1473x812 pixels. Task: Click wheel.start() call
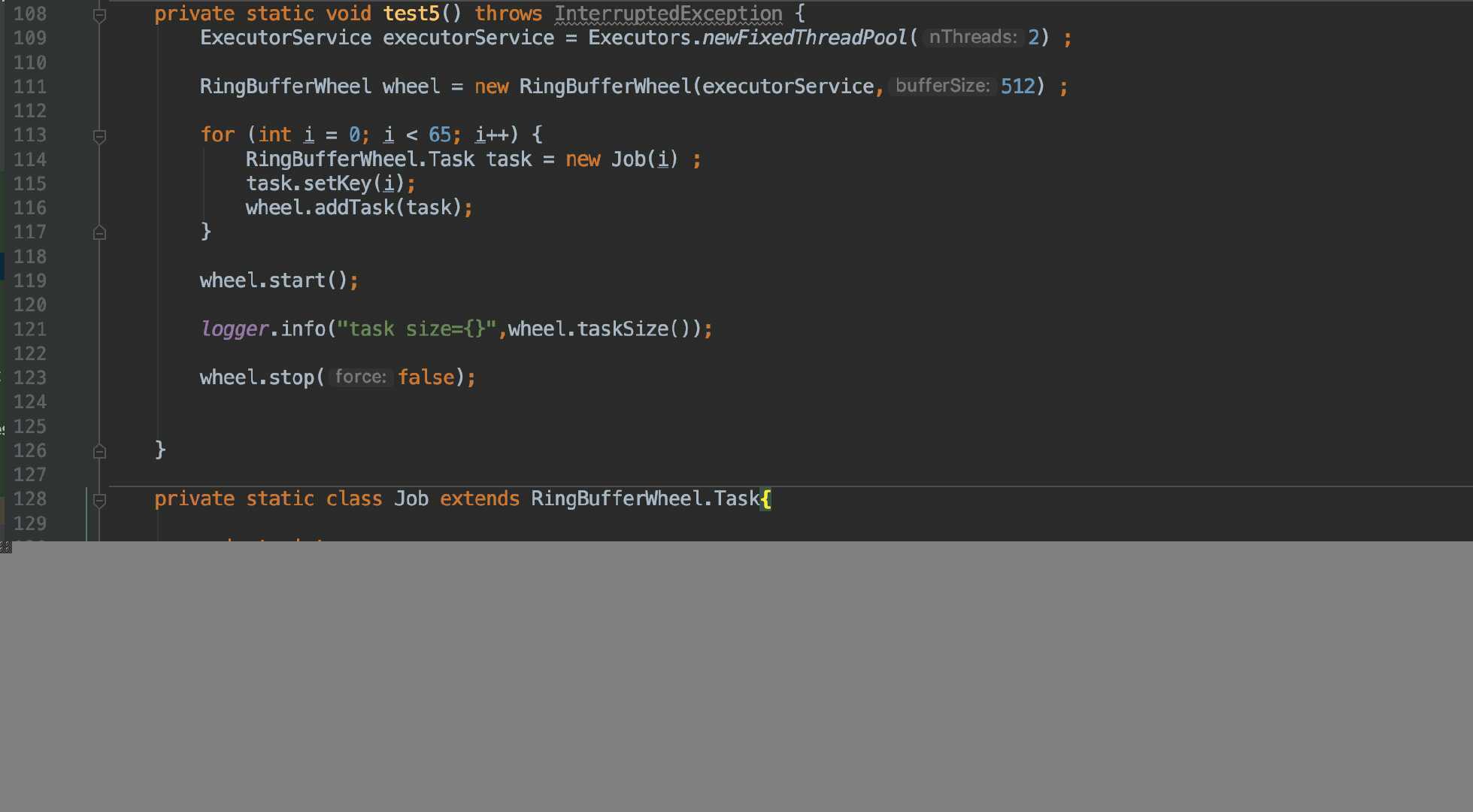(x=279, y=280)
